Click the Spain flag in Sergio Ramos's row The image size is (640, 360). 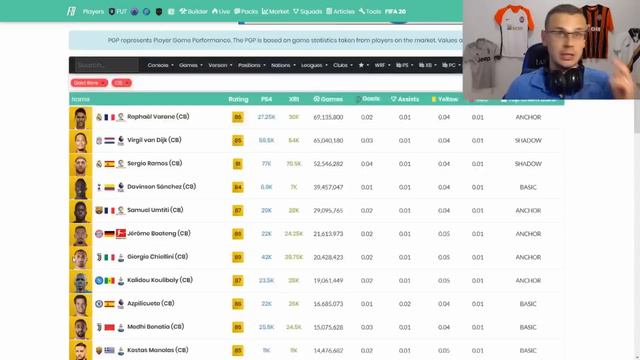[x=109, y=164]
